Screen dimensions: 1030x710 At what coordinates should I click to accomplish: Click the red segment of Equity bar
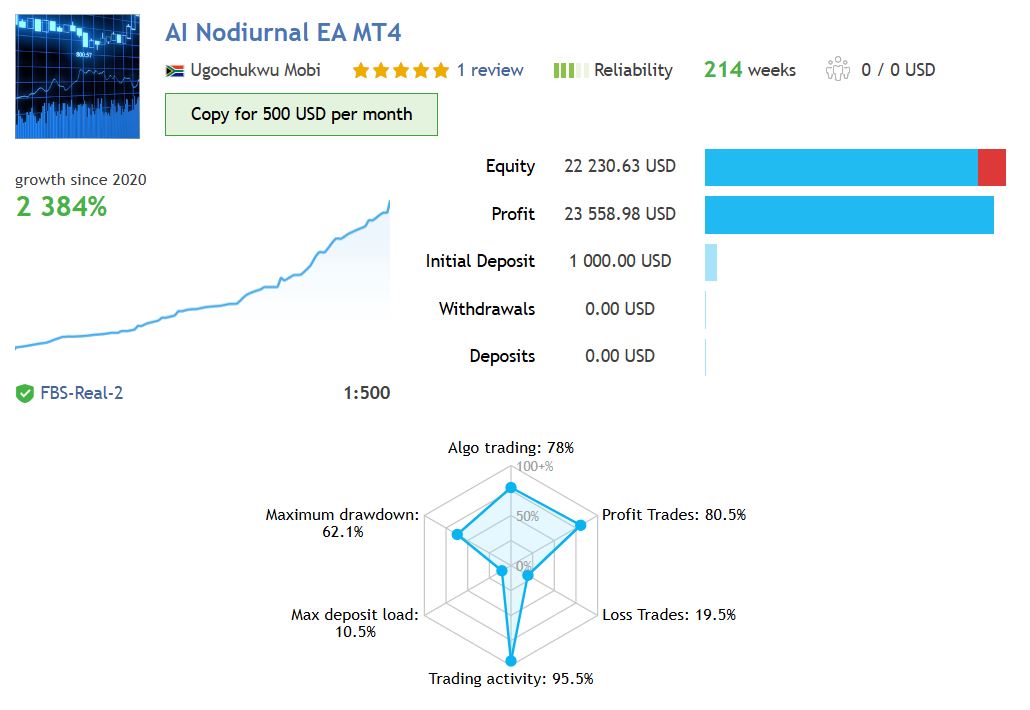point(991,167)
